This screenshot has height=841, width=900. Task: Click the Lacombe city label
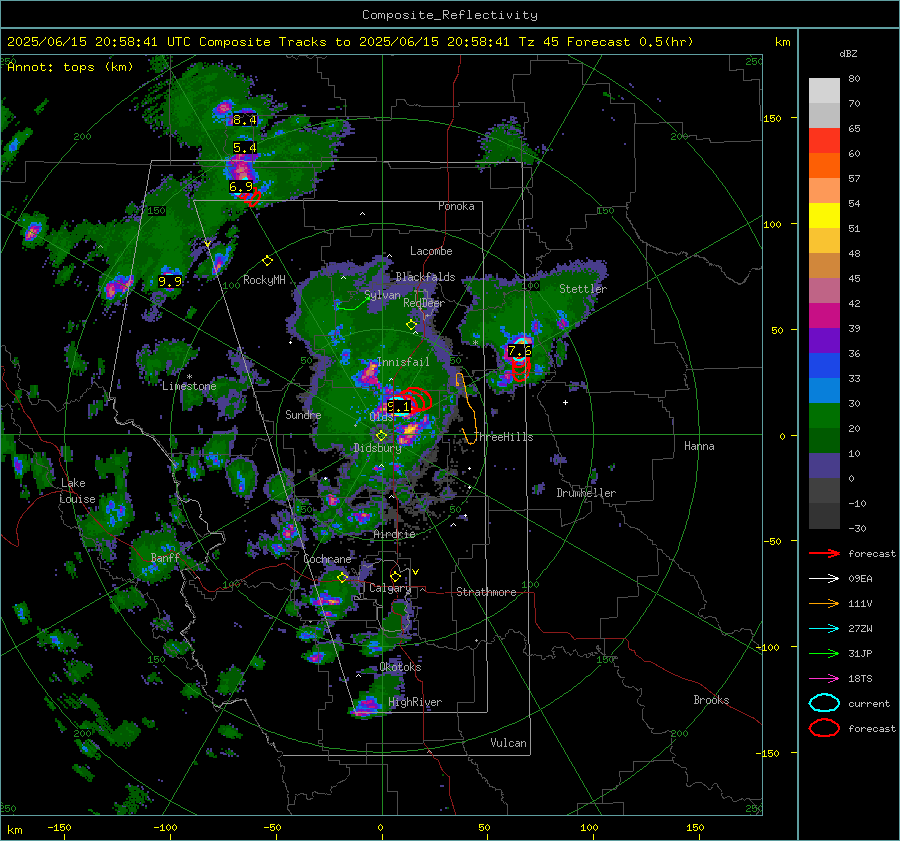[x=431, y=251]
